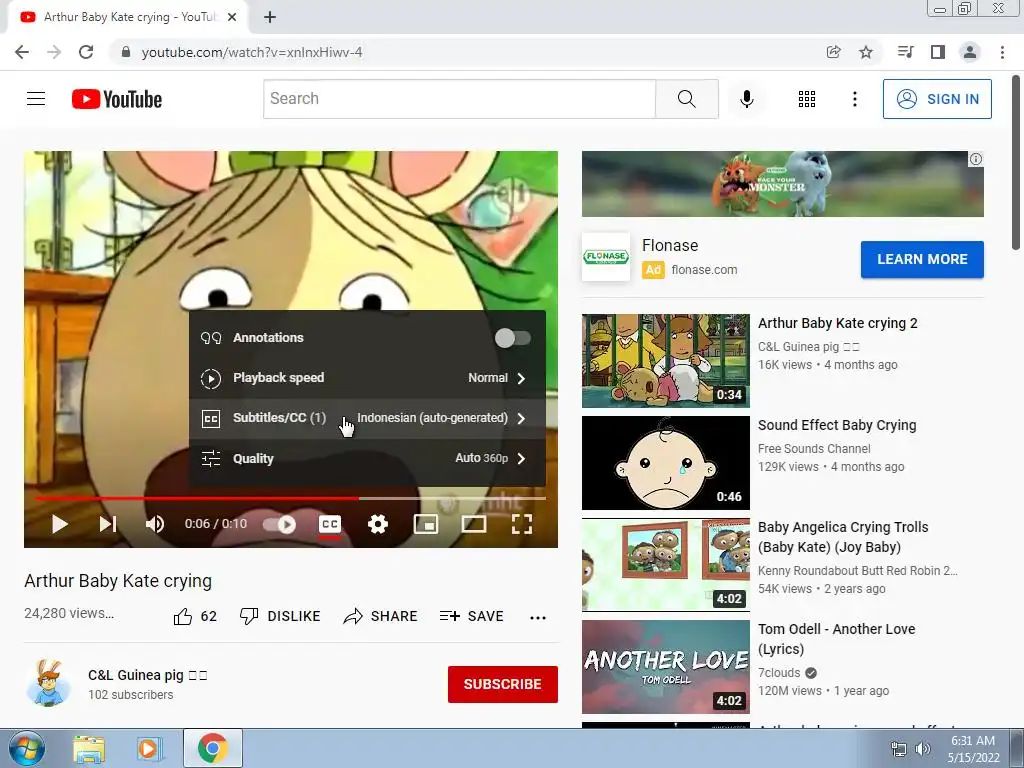This screenshot has height=768, width=1024.
Task: Enable miniplayer mode
Action: coord(426,524)
